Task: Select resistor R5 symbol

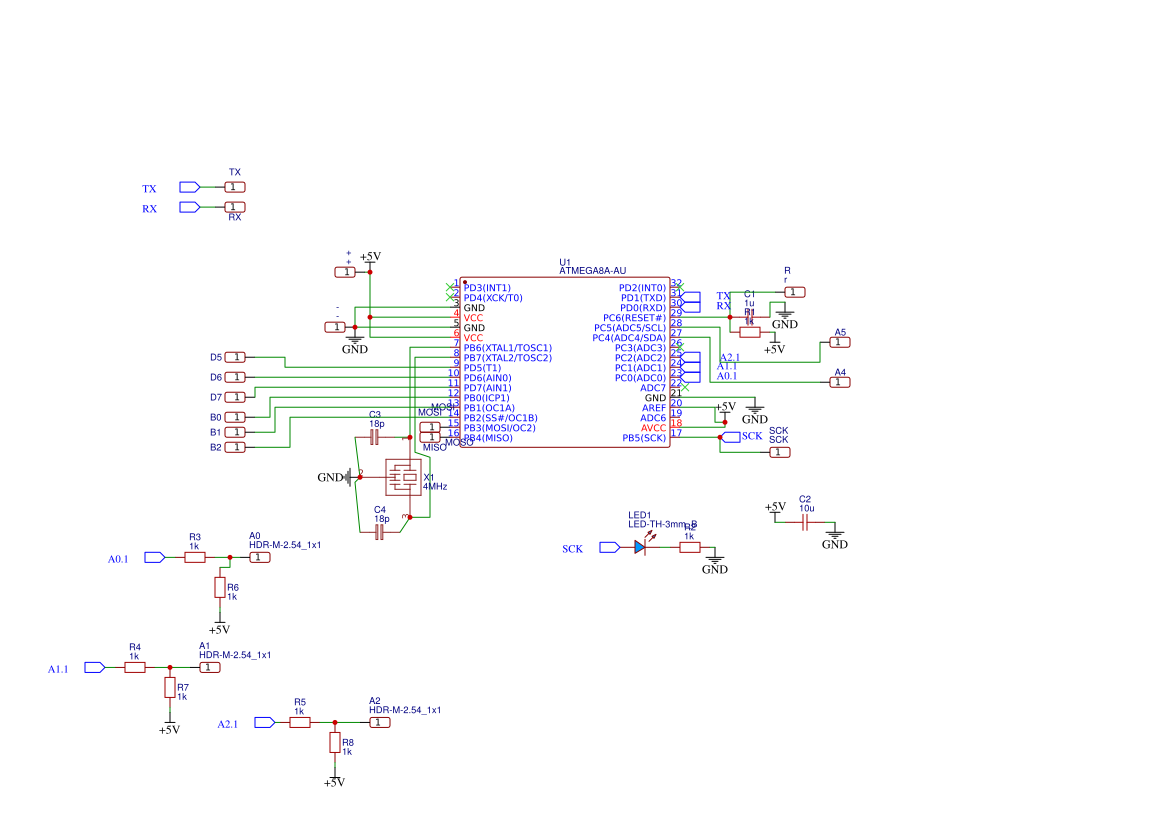Action: pos(300,722)
